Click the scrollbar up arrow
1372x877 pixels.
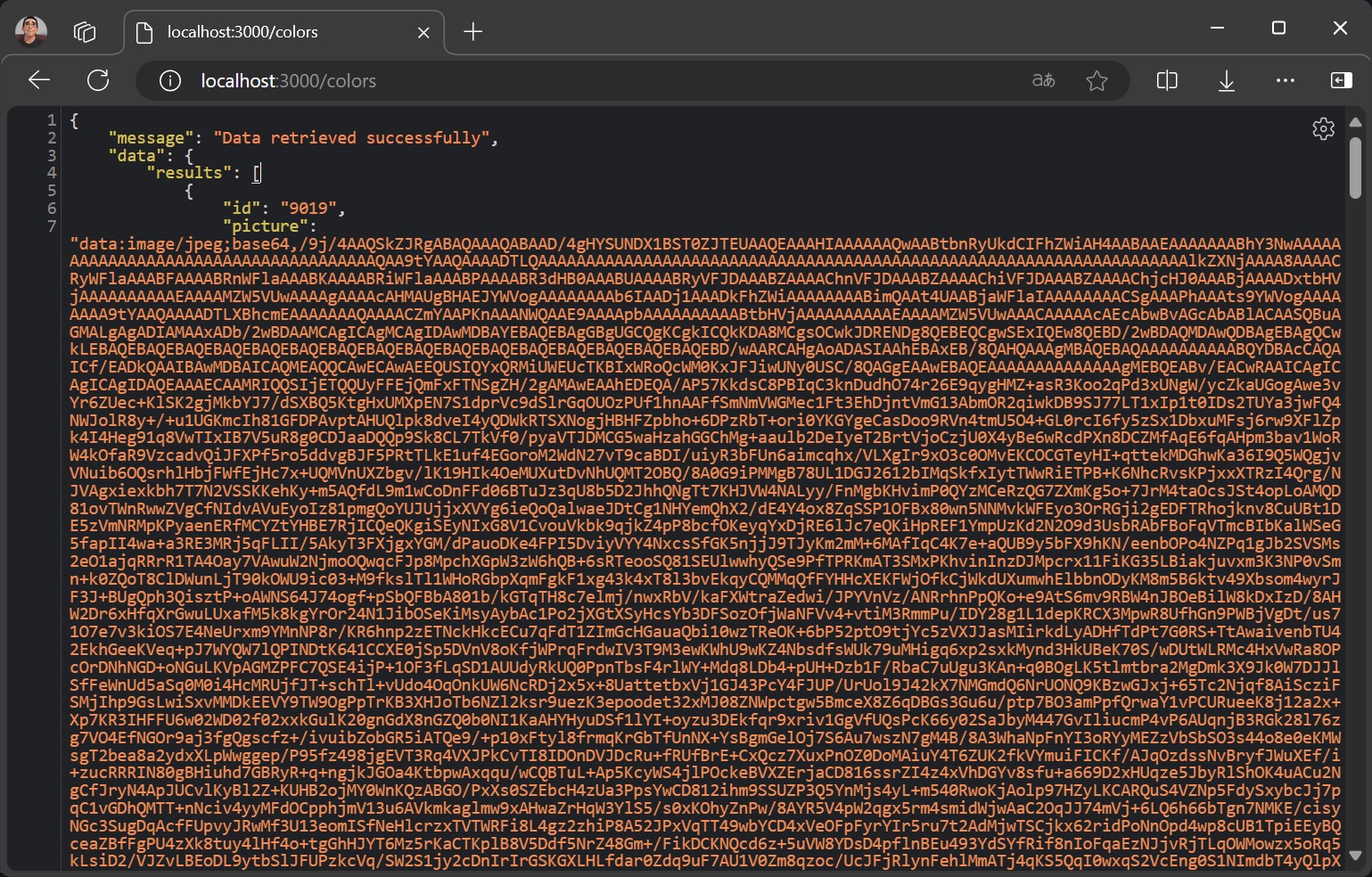tap(1355, 122)
